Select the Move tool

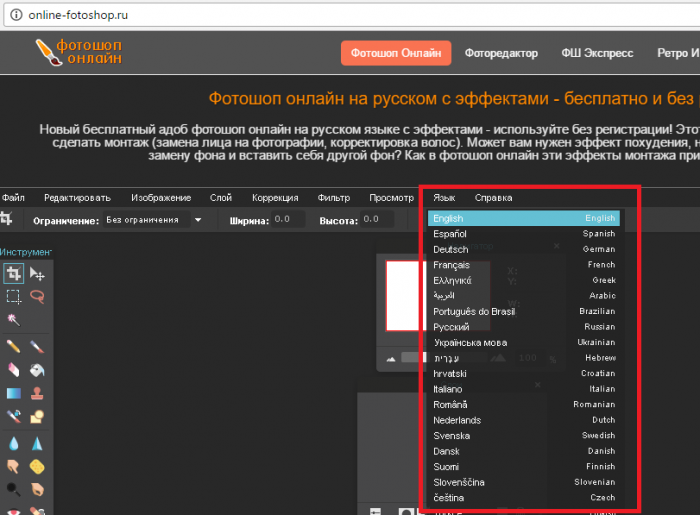pos(37,273)
